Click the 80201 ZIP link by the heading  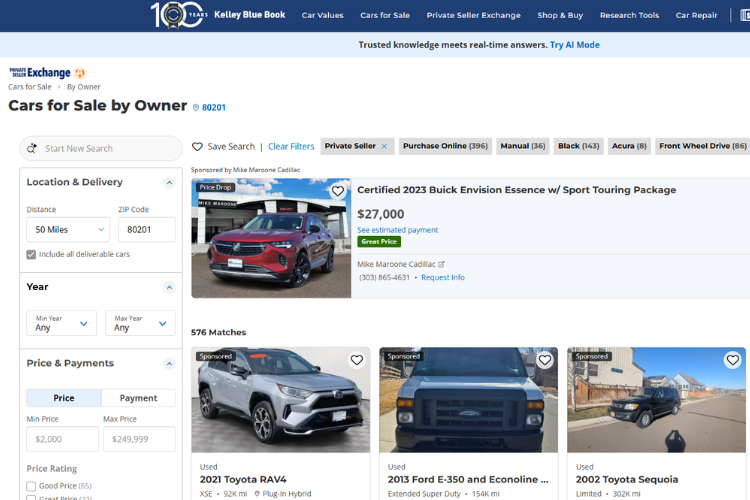click(214, 108)
